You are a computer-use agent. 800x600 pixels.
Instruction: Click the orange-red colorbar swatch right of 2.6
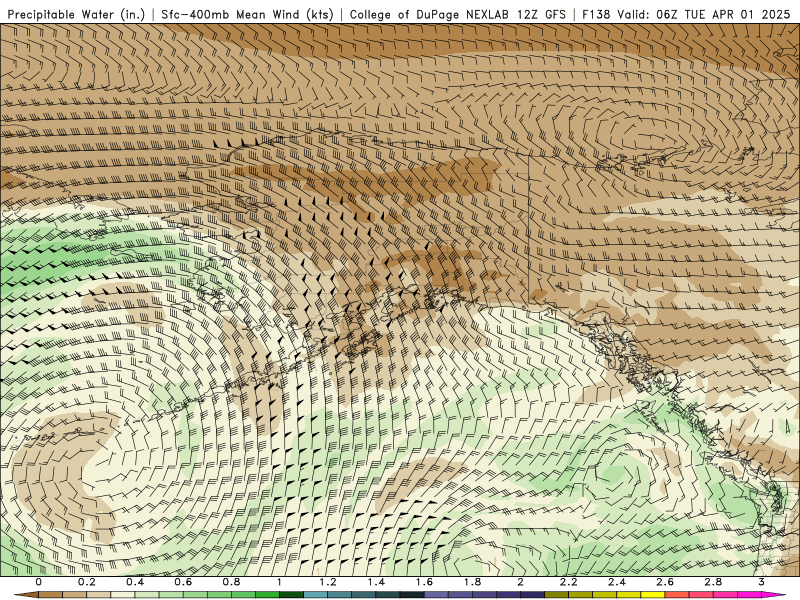(677, 595)
